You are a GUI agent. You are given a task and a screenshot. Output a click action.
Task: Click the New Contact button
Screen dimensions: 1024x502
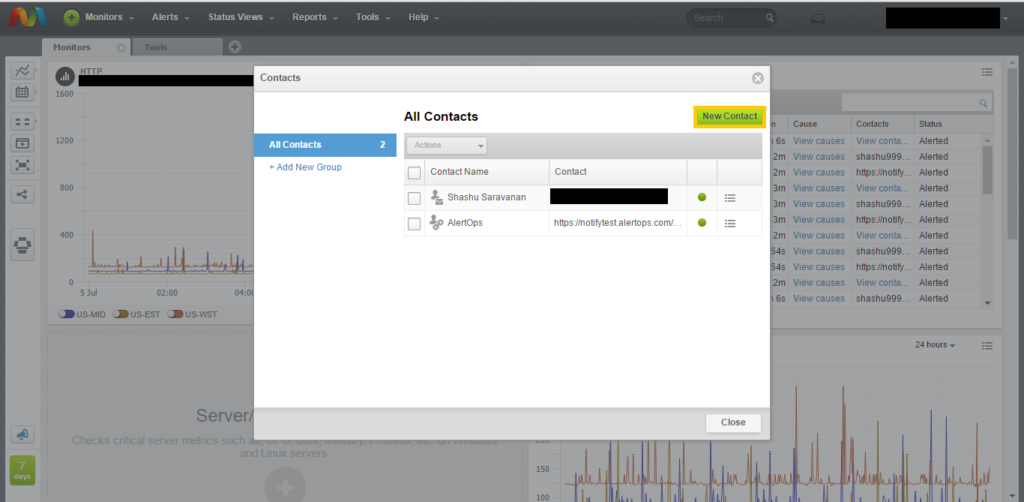click(x=729, y=116)
